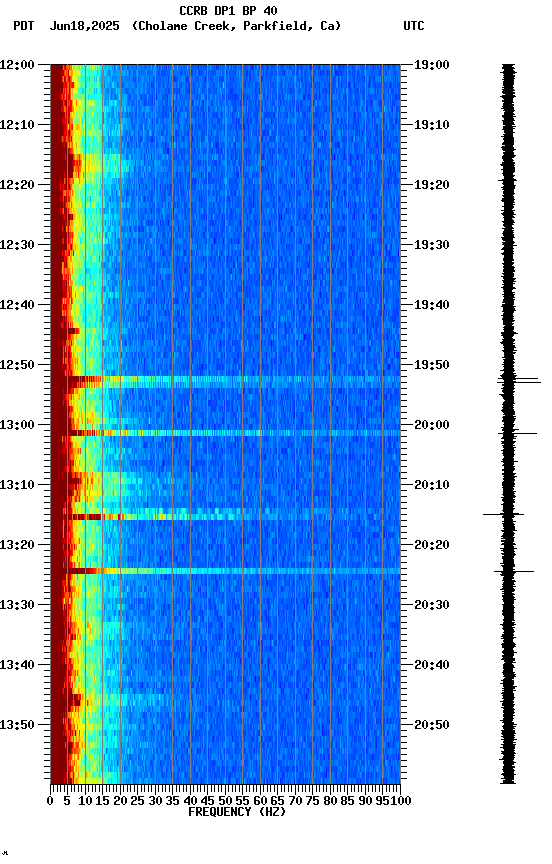The image size is (552, 864).
Task: Click the date text 'Jun18,2025'
Action: pos(84,26)
